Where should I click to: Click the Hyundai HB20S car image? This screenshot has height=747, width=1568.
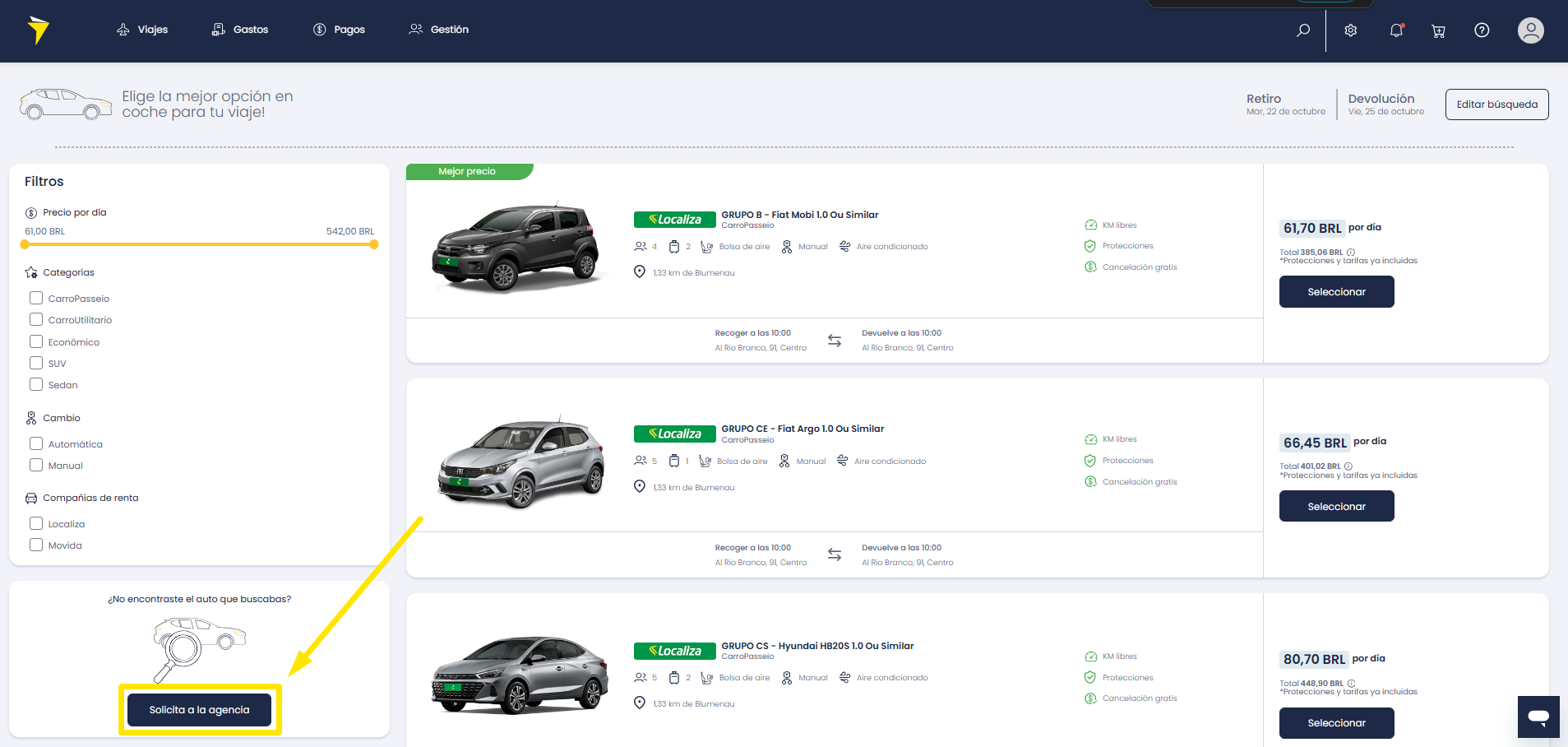tap(520, 675)
